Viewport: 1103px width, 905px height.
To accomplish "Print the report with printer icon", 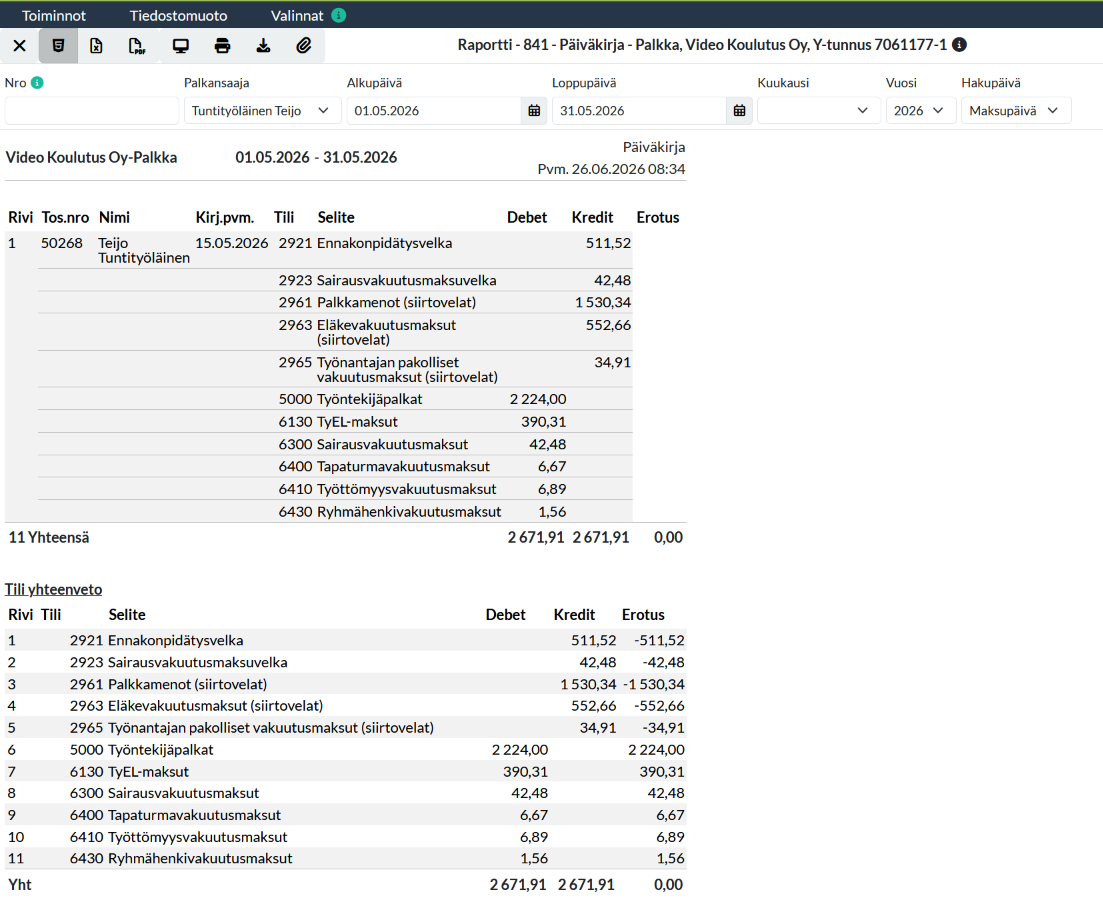I will click(222, 46).
